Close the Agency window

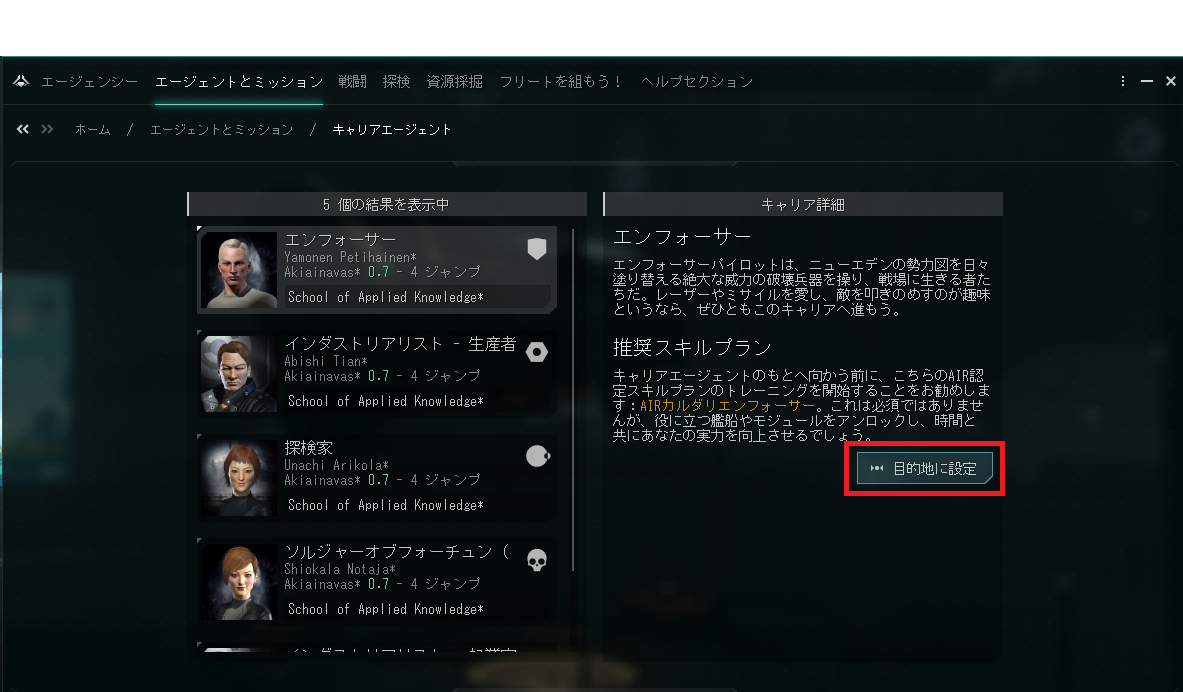coord(1170,81)
